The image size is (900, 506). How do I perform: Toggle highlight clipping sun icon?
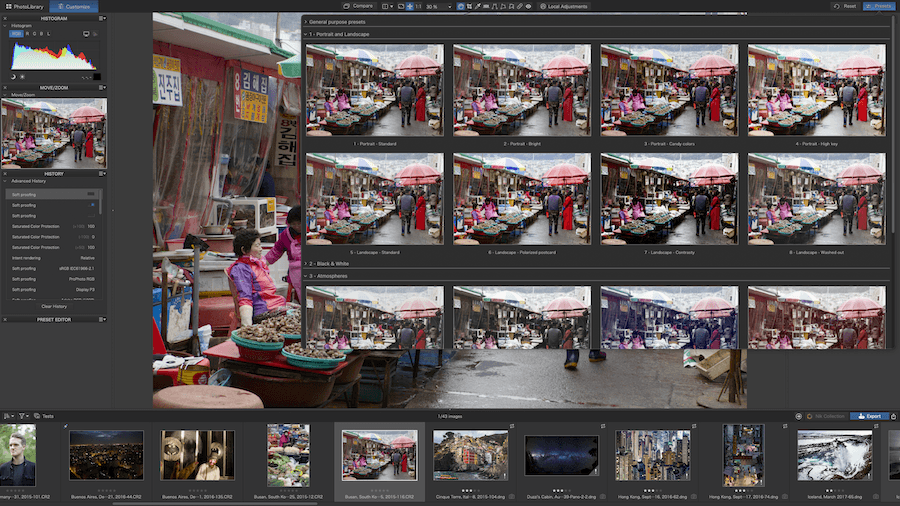(x=22, y=76)
